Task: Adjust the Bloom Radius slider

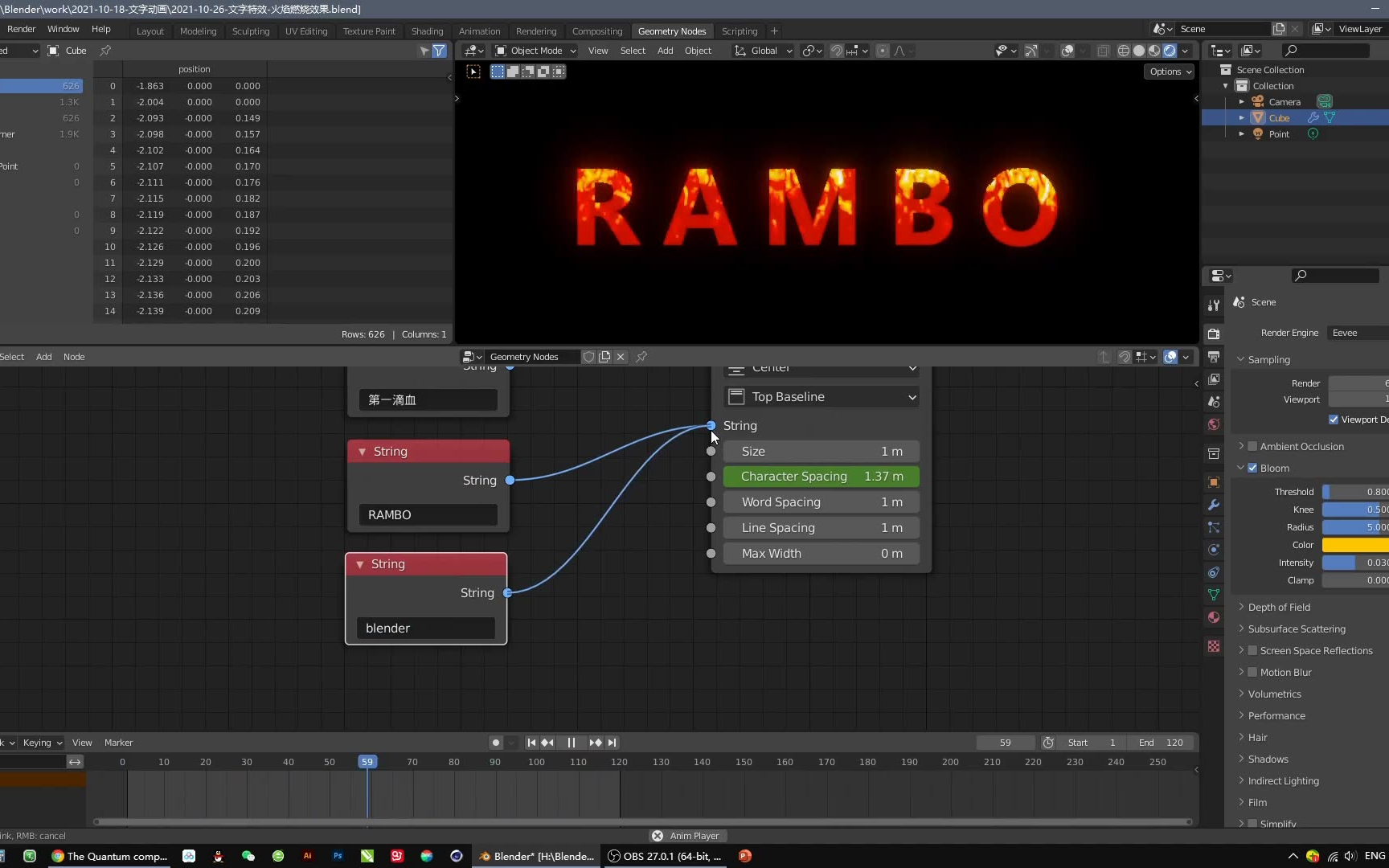Action: point(1355,527)
